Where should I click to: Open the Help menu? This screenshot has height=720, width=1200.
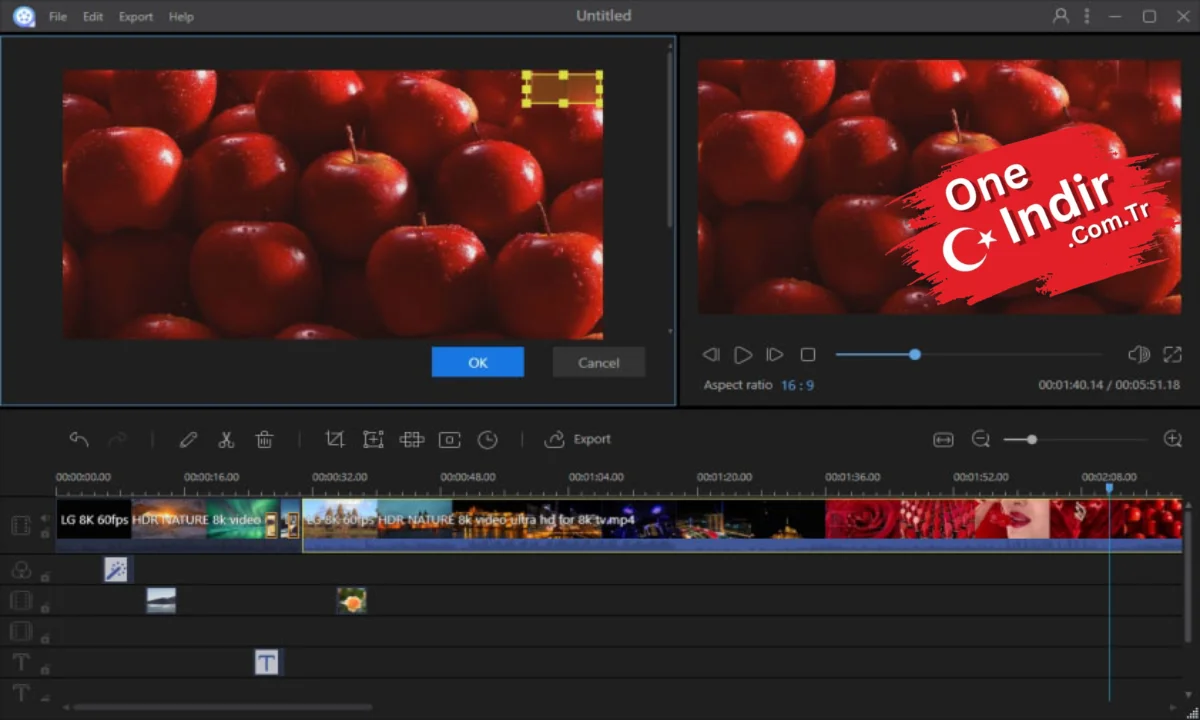point(181,17)
